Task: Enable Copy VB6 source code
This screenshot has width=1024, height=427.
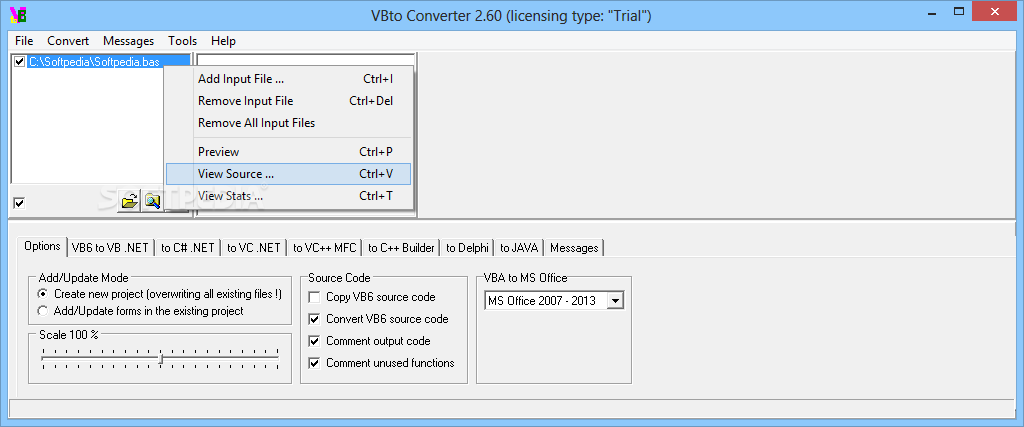Action: click(314, 297)
